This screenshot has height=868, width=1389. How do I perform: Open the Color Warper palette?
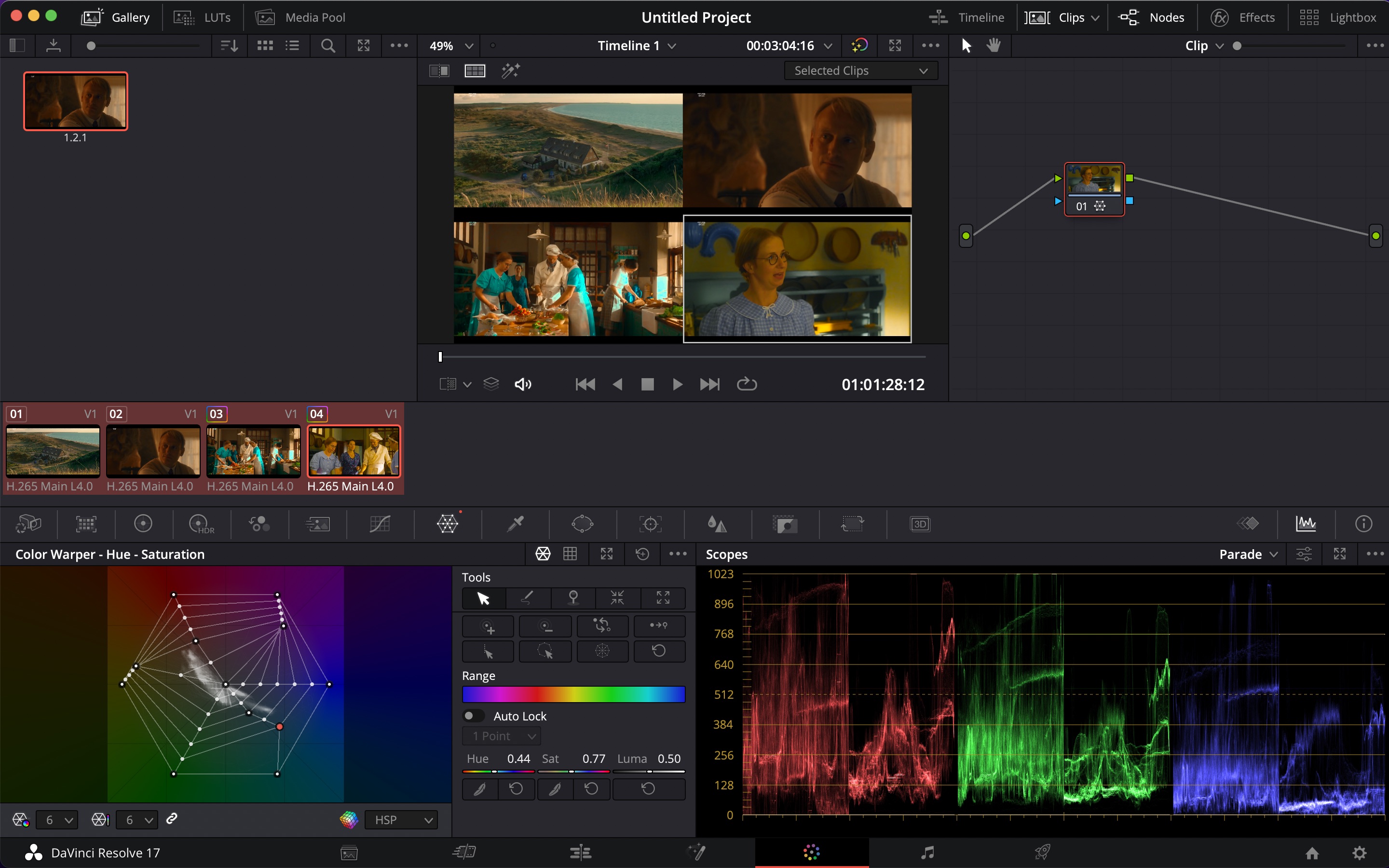447,524
